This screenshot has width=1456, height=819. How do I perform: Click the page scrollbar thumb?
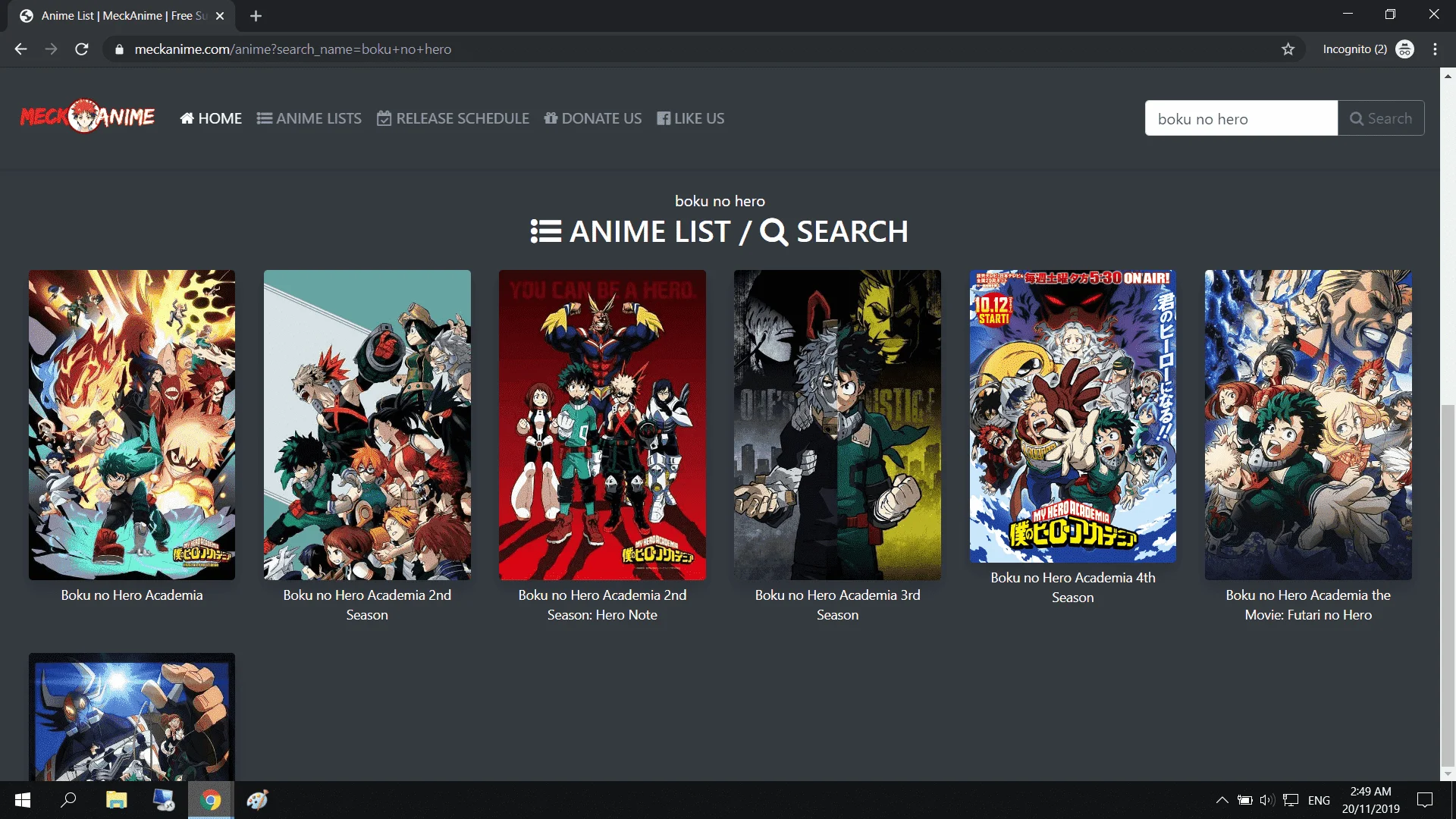[1448, 584]
